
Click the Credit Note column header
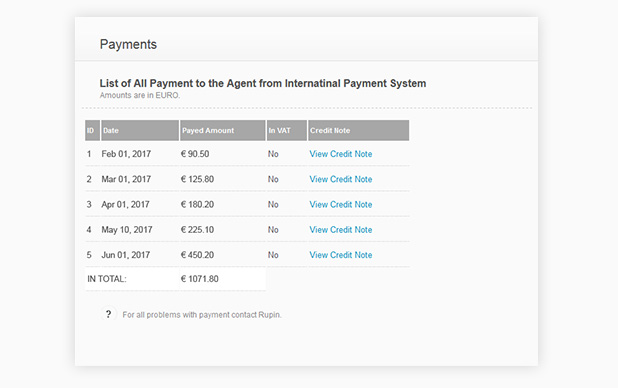coord(359,131)
